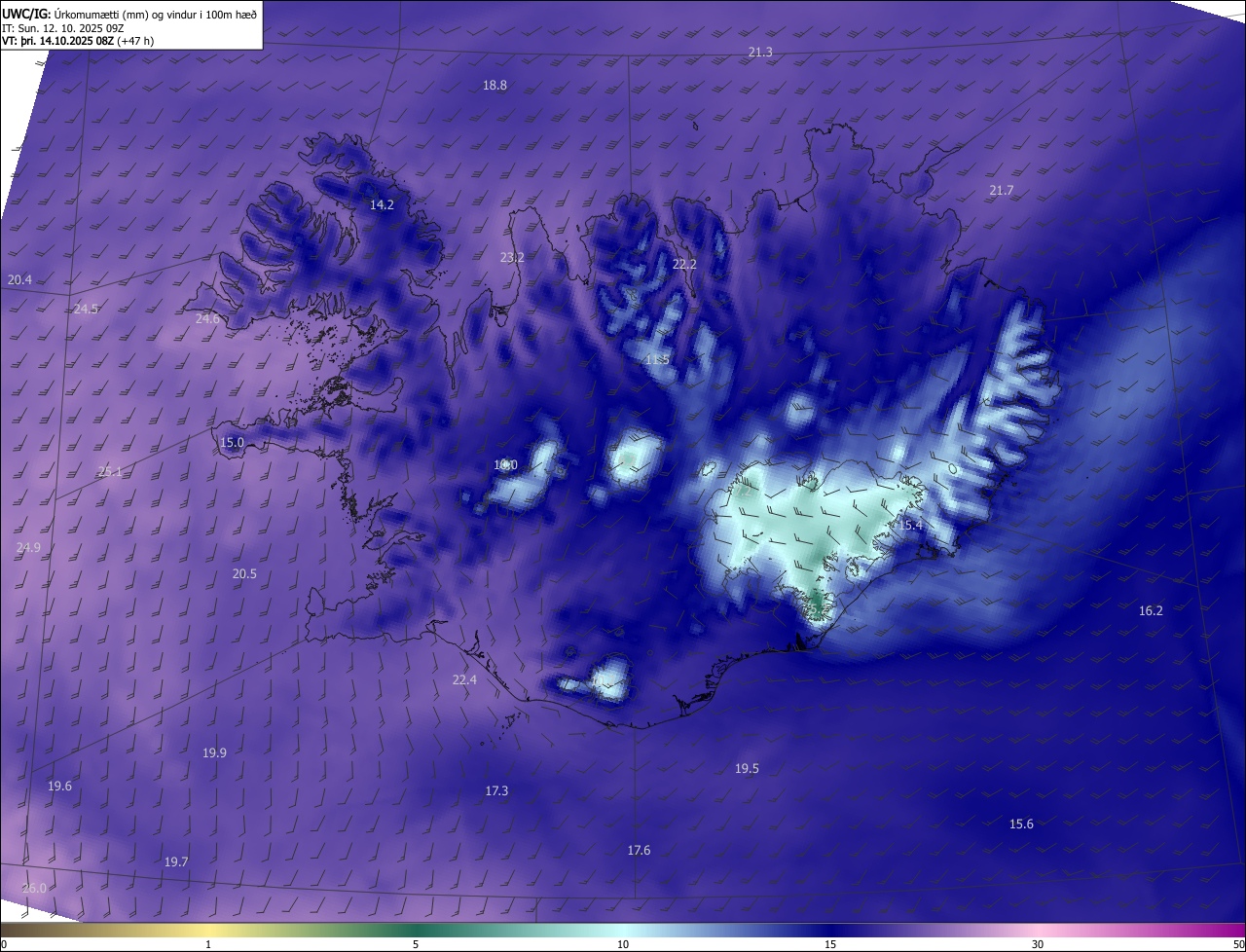Click the wind value 19.5

pos(747,768)
